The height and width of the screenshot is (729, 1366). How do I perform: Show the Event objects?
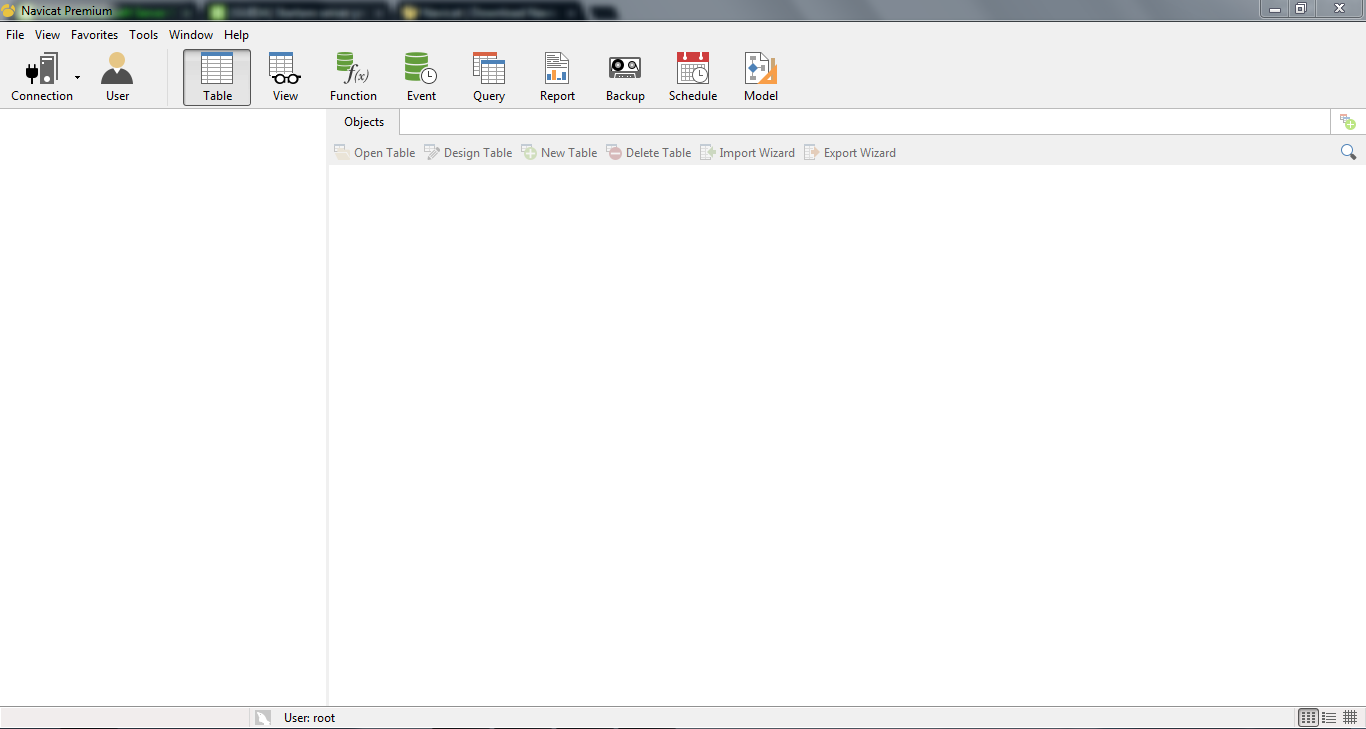click(421, 78)
